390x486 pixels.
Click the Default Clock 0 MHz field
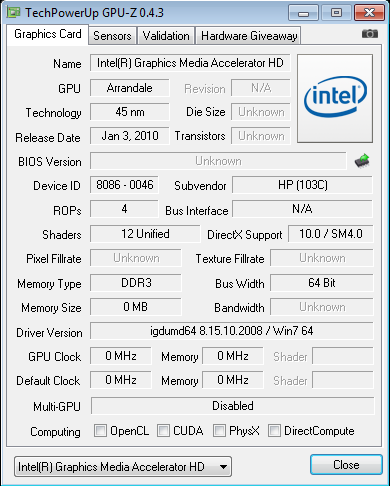121,380
